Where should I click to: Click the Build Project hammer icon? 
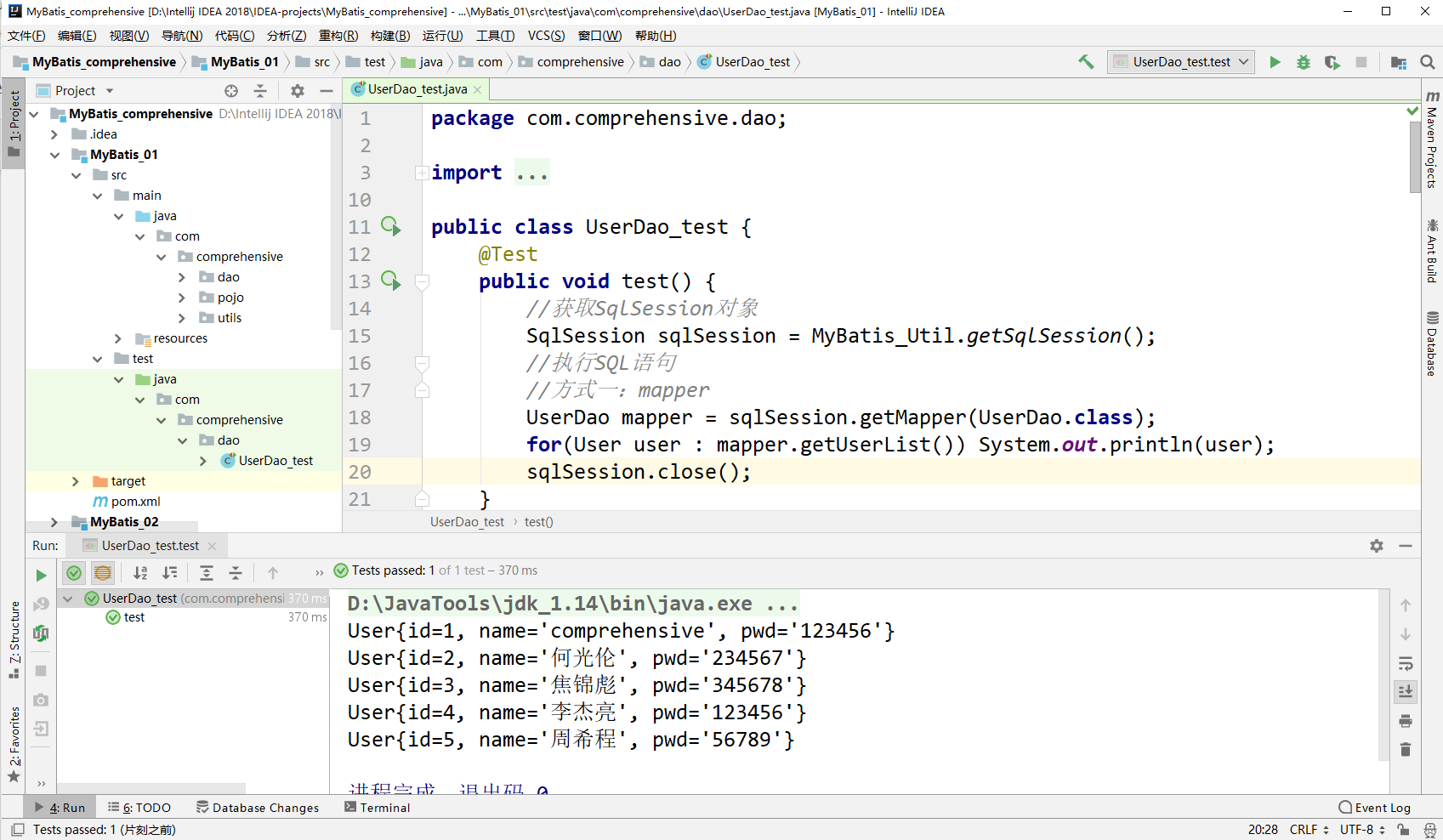coord(1086,62)
